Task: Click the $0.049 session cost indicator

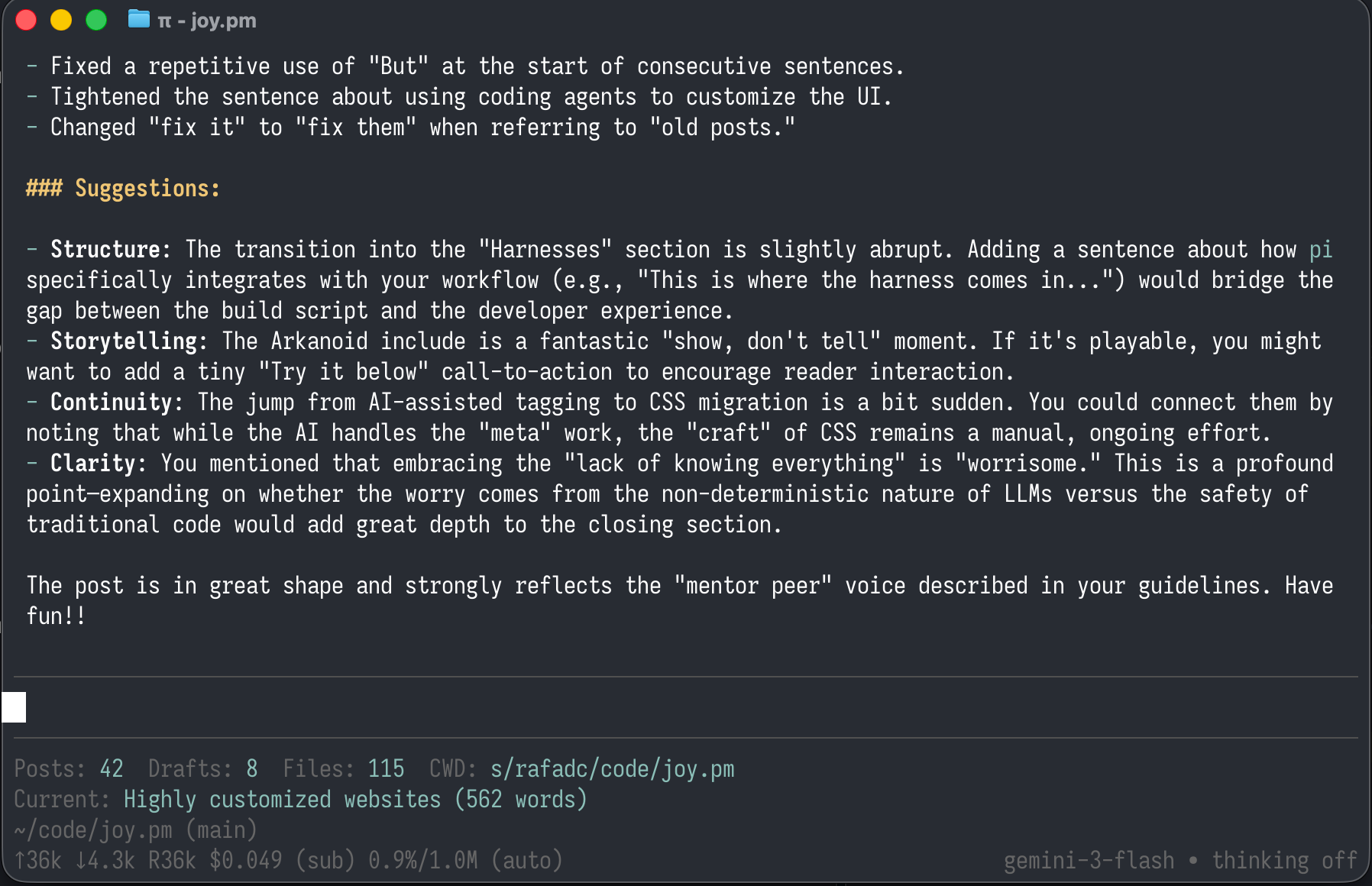Action: click(x=243, y=860)
